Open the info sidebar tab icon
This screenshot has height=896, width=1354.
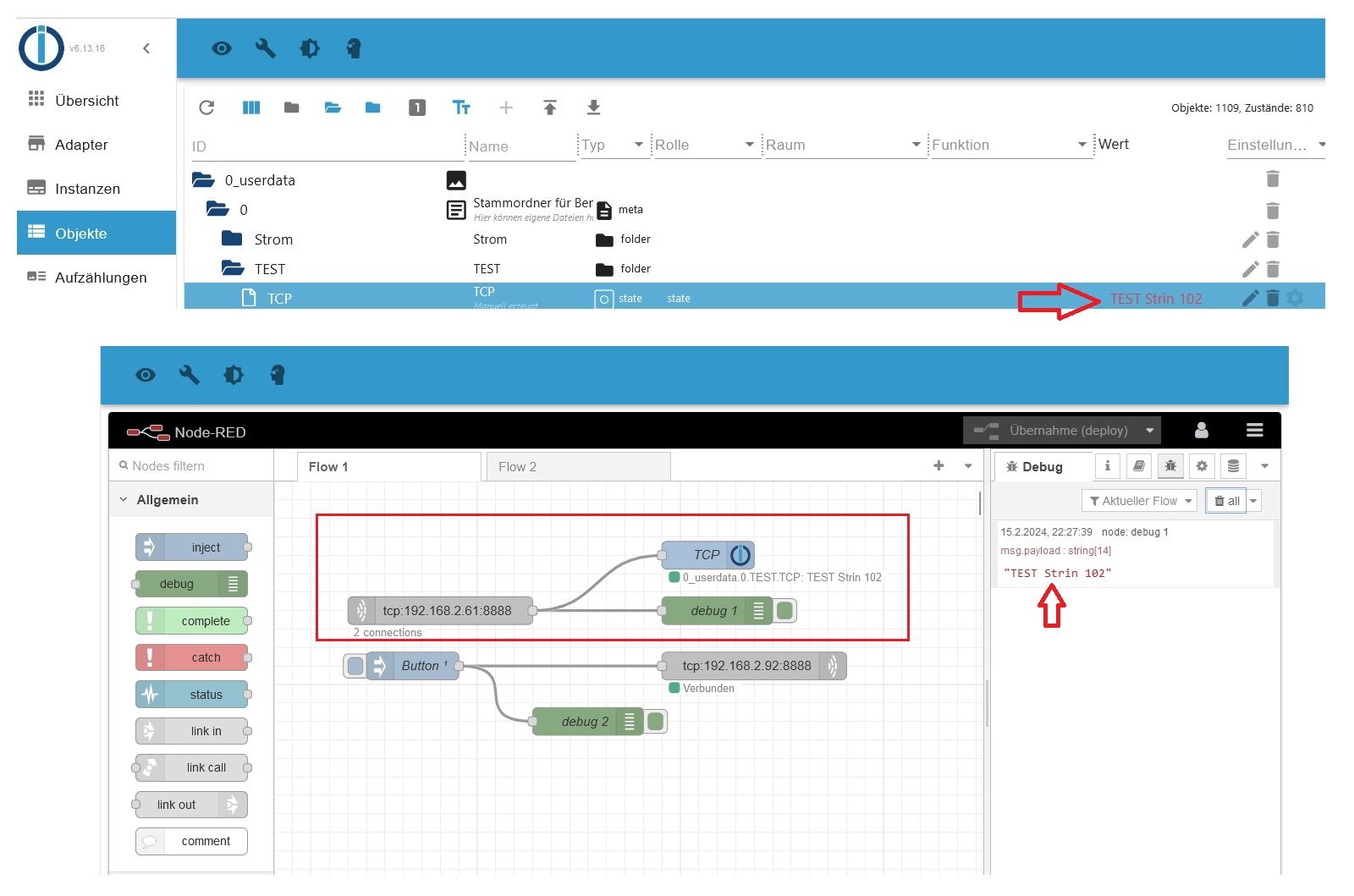1108,466
